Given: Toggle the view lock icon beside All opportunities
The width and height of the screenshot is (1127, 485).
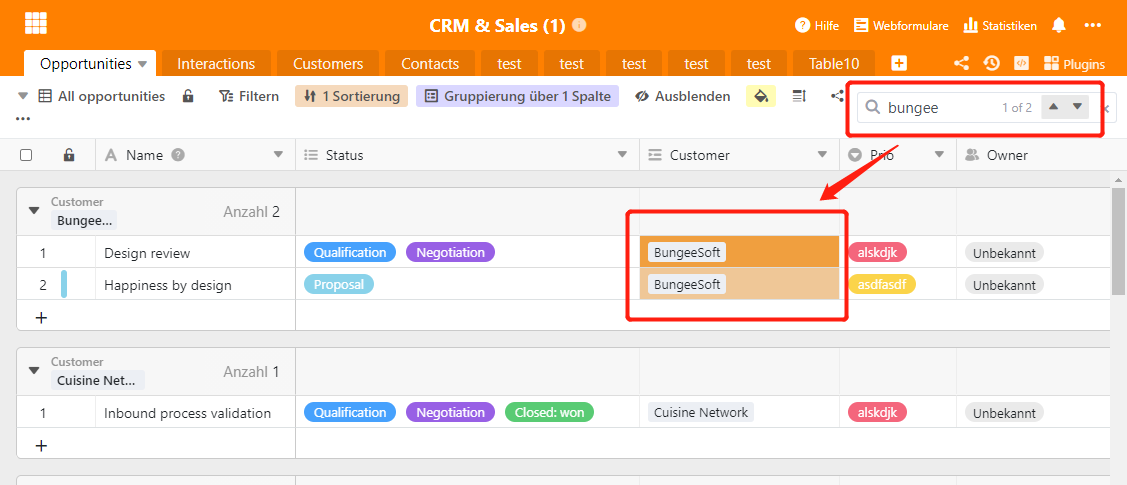Looking at the screenshot, I should pos(188,96).
